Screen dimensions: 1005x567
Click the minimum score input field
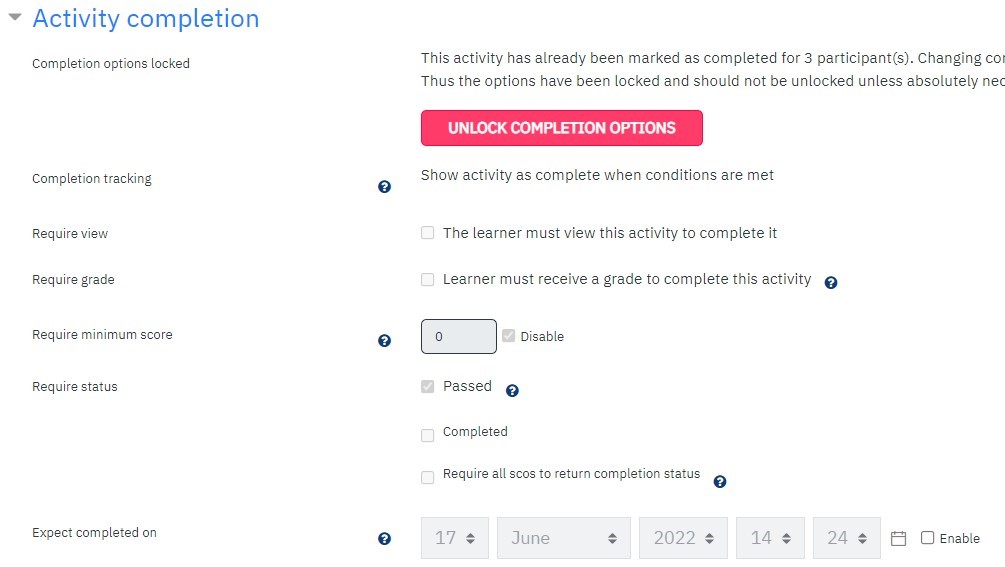tap(459, 336)
